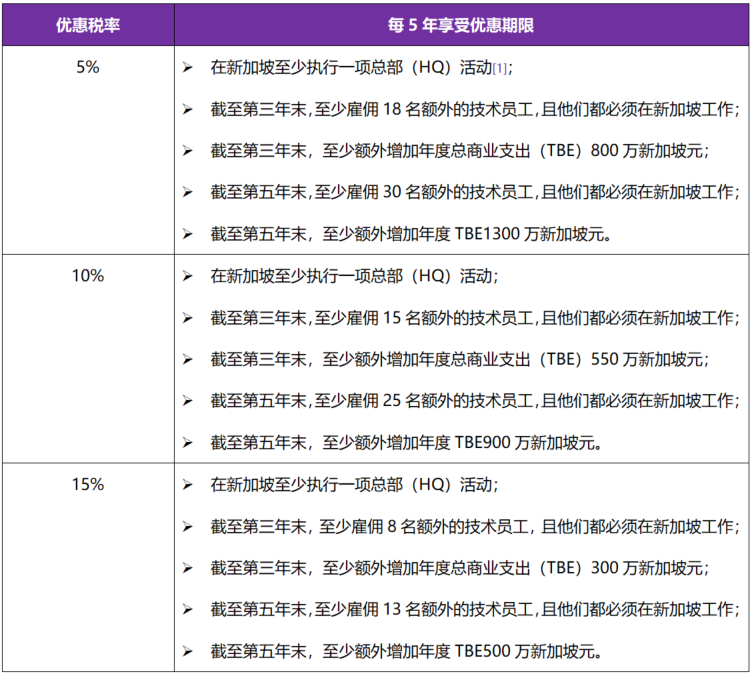Click the line about TBE 550 万新加坡元

pyautogui.click(x=459, y=359)
